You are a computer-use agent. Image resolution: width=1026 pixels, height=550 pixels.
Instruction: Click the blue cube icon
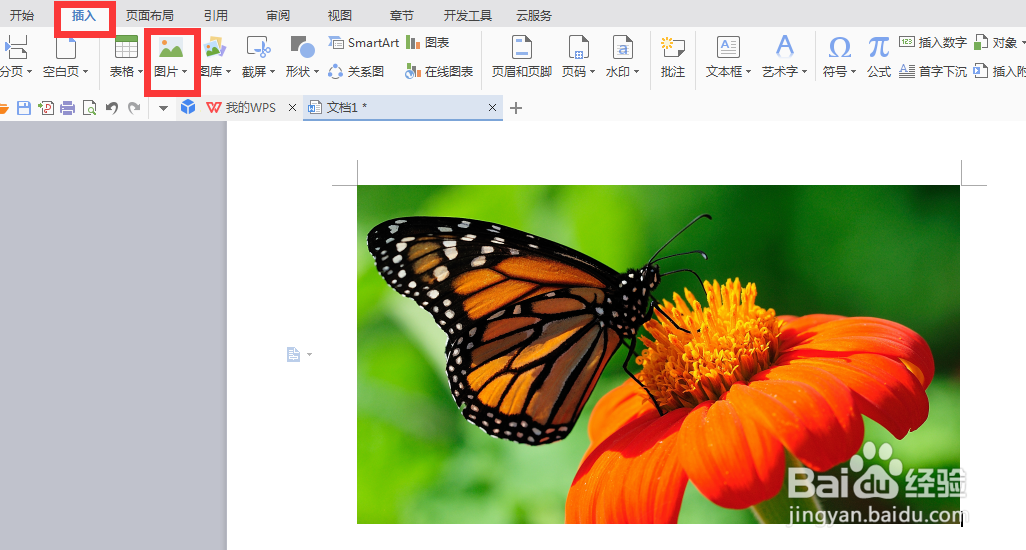(188, 107)
